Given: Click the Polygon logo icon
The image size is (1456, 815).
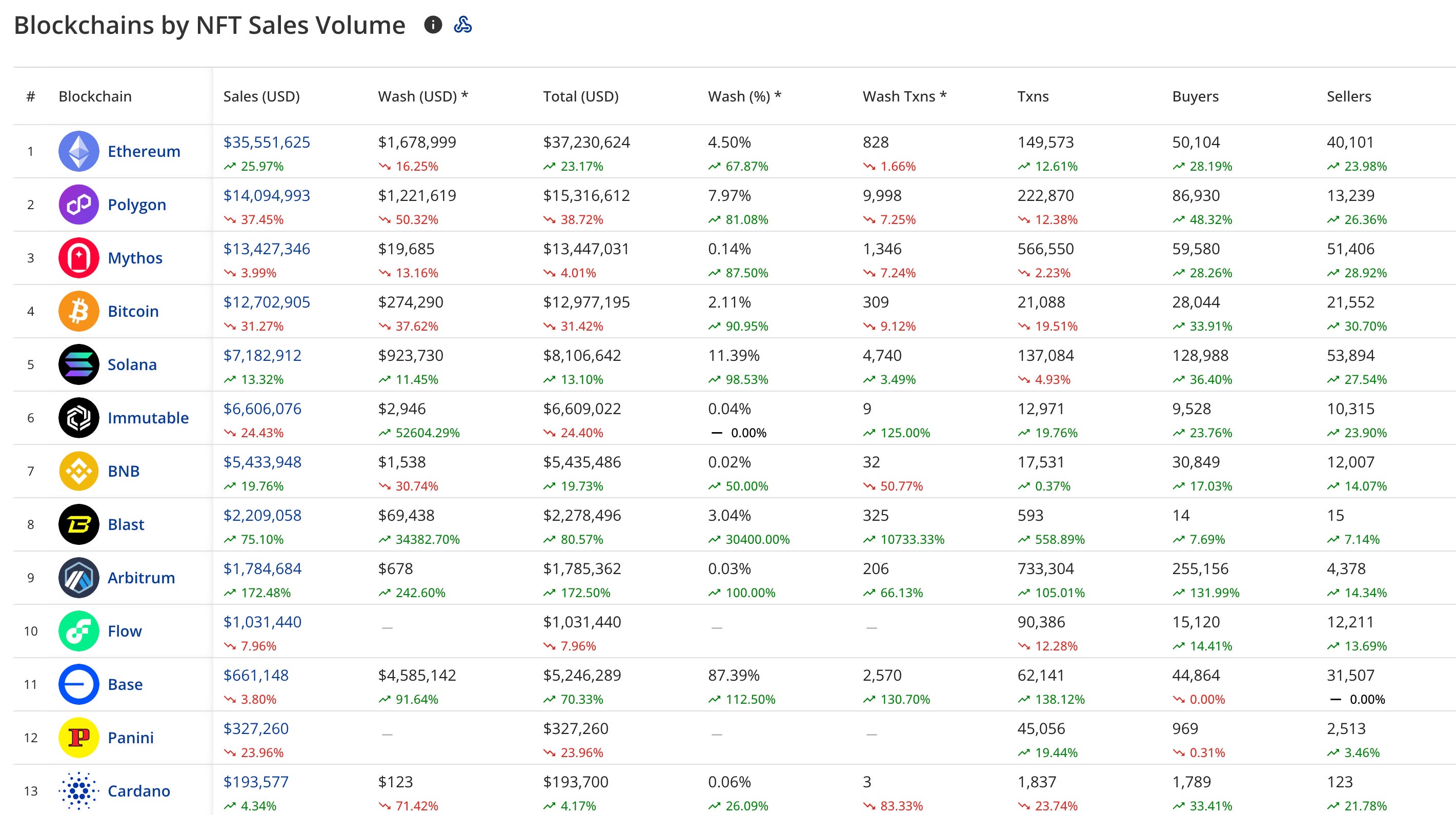Looking at the screenshot, I should tap(78, 205).
